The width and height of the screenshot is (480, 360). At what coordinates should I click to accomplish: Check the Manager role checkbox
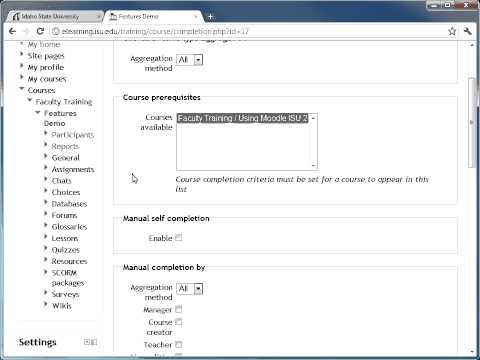click(179, 309)
